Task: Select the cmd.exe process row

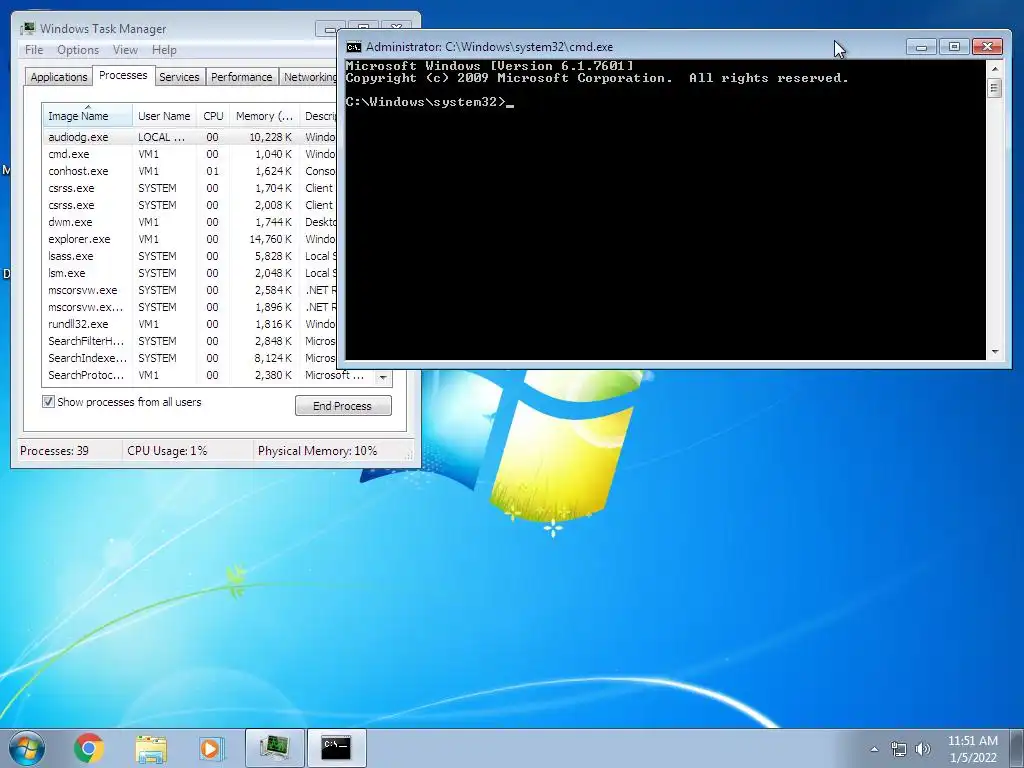Action: 189,154
